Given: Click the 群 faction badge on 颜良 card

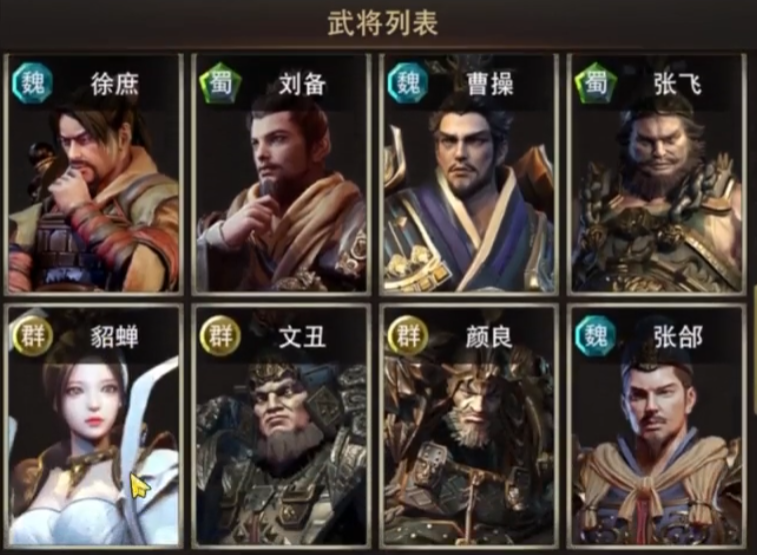Looking at the screenshot, I should 408,335.
